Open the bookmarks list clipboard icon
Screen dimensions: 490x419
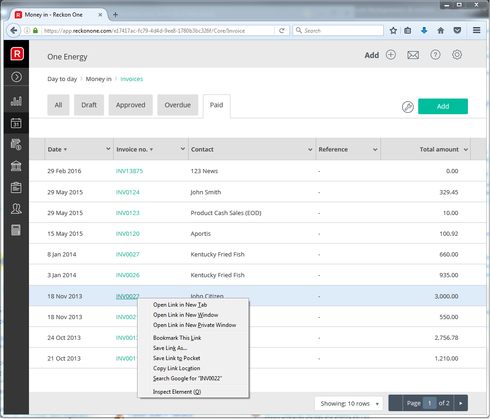pyautogui.click(x=407, y=31)
